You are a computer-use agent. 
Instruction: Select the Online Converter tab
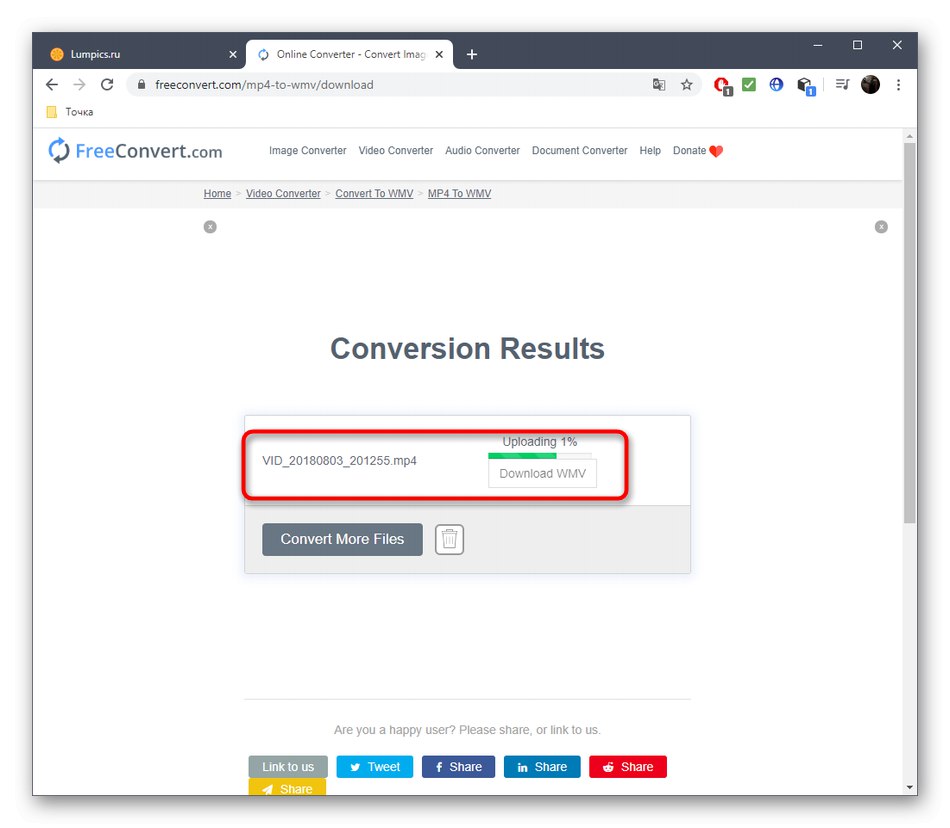coord(350,55)
